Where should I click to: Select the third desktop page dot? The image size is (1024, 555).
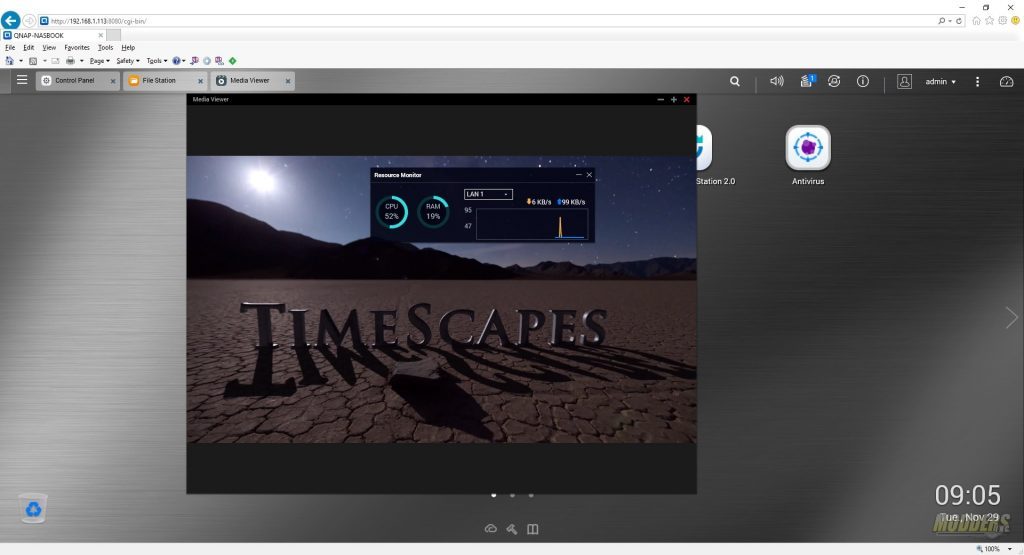tap(531, 496)
